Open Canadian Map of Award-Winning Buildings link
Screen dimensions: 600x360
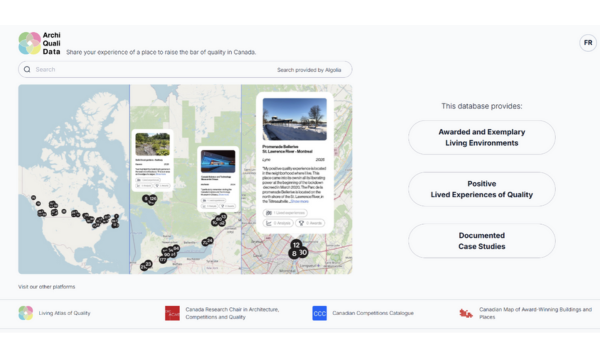tap(536, 313)
